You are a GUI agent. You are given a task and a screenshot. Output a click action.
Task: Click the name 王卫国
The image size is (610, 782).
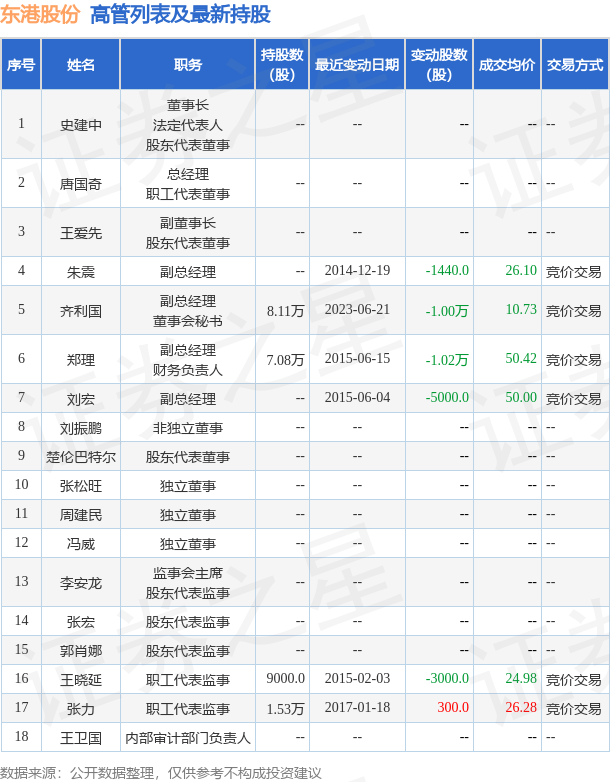point(81,738)
